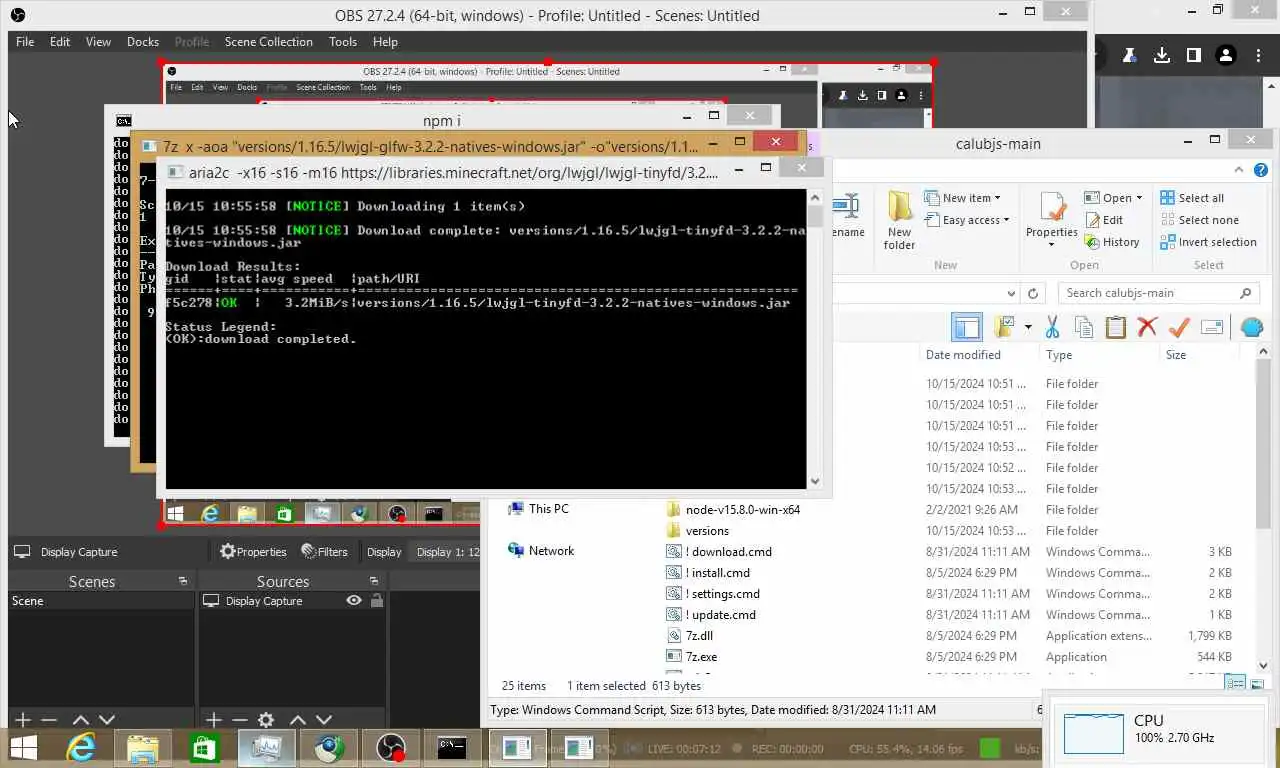Click Invert selection in ribbon

tap(1208, 242)
